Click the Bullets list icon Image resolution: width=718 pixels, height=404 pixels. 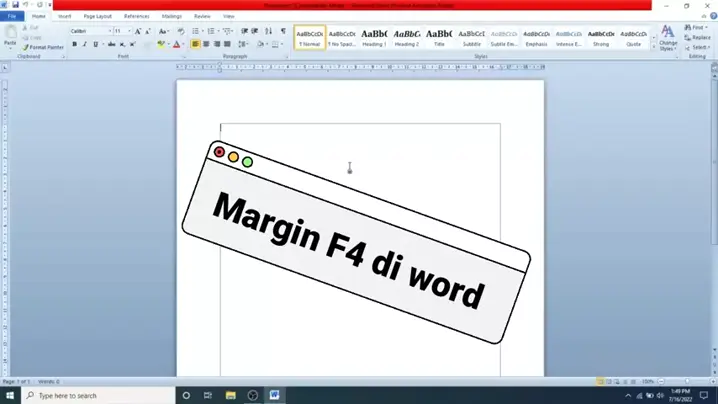(196, 31)
